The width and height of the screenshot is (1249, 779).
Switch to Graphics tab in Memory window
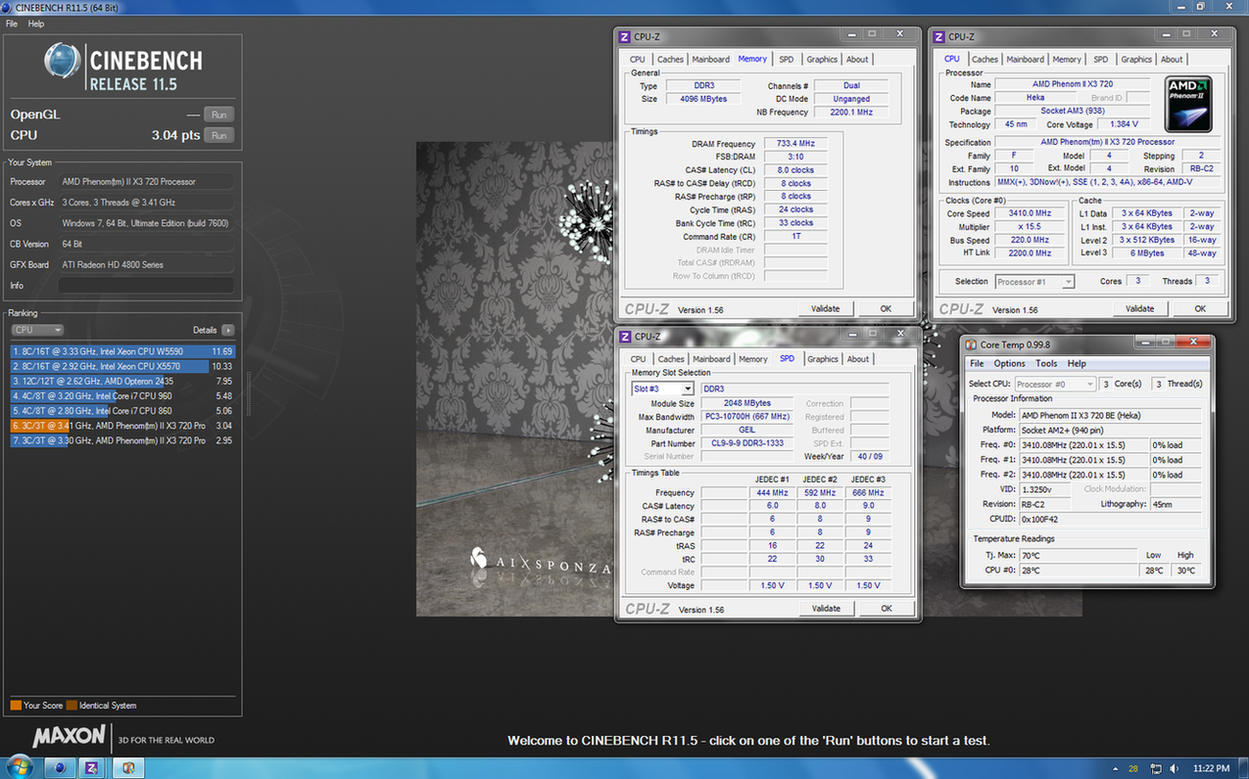pyautogui.click(x=822, y=60)
